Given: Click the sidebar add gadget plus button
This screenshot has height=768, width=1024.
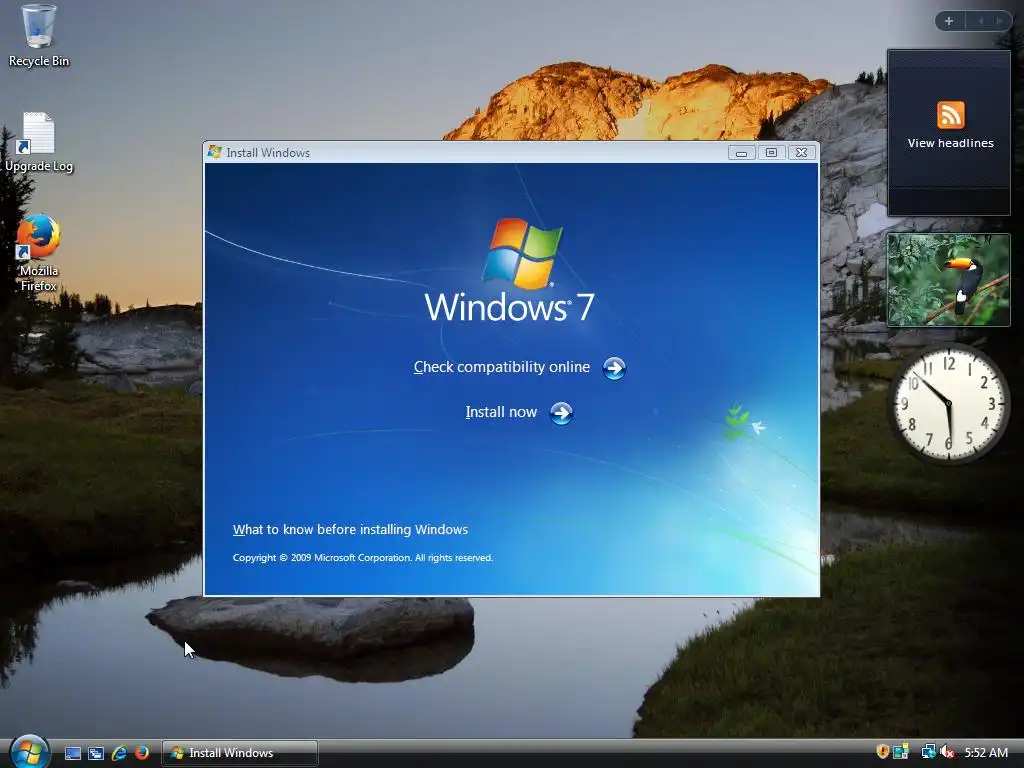Looking at the screenshot, I should click(x=949, y=21).
